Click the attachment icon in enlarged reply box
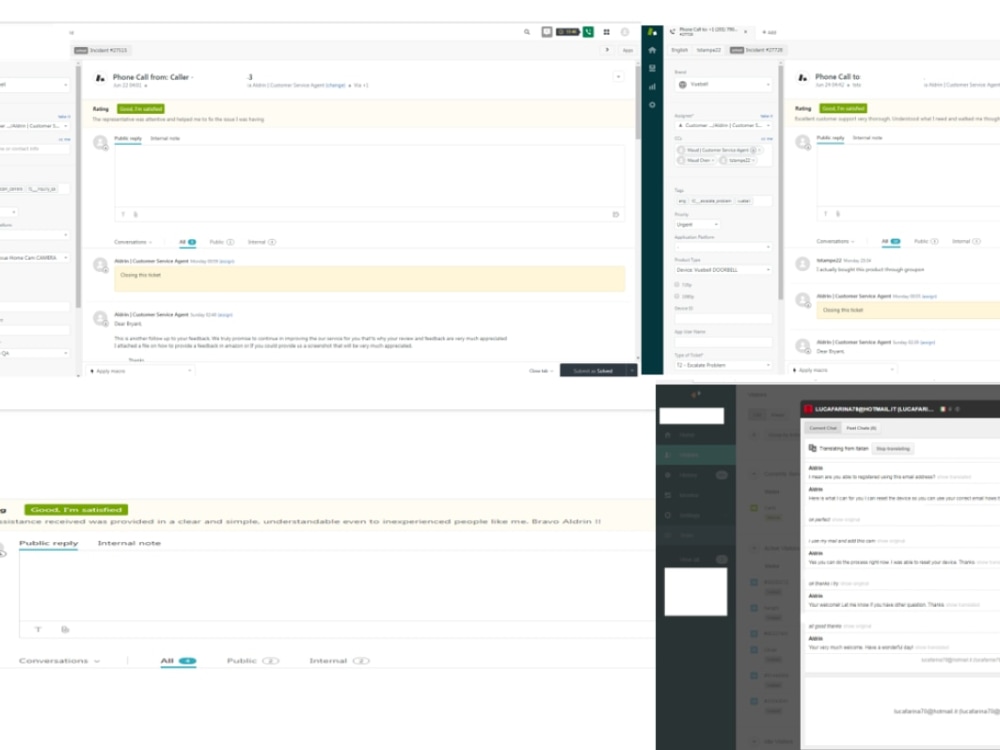 tap(65, 629)
